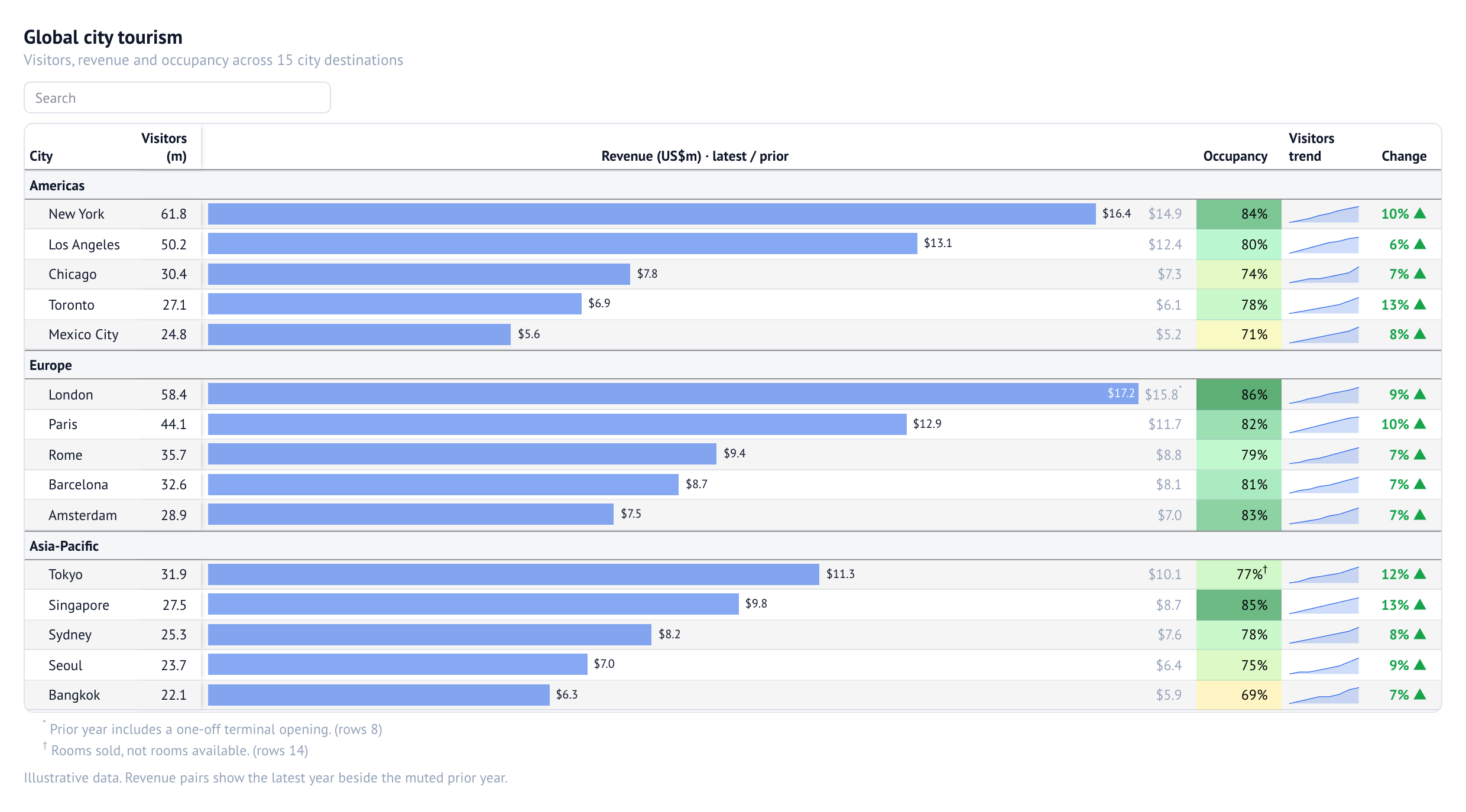This screenshot has width=1466, height=812.
Task: Click Singapore's 85% occupancy cell
Action: 1239,605
